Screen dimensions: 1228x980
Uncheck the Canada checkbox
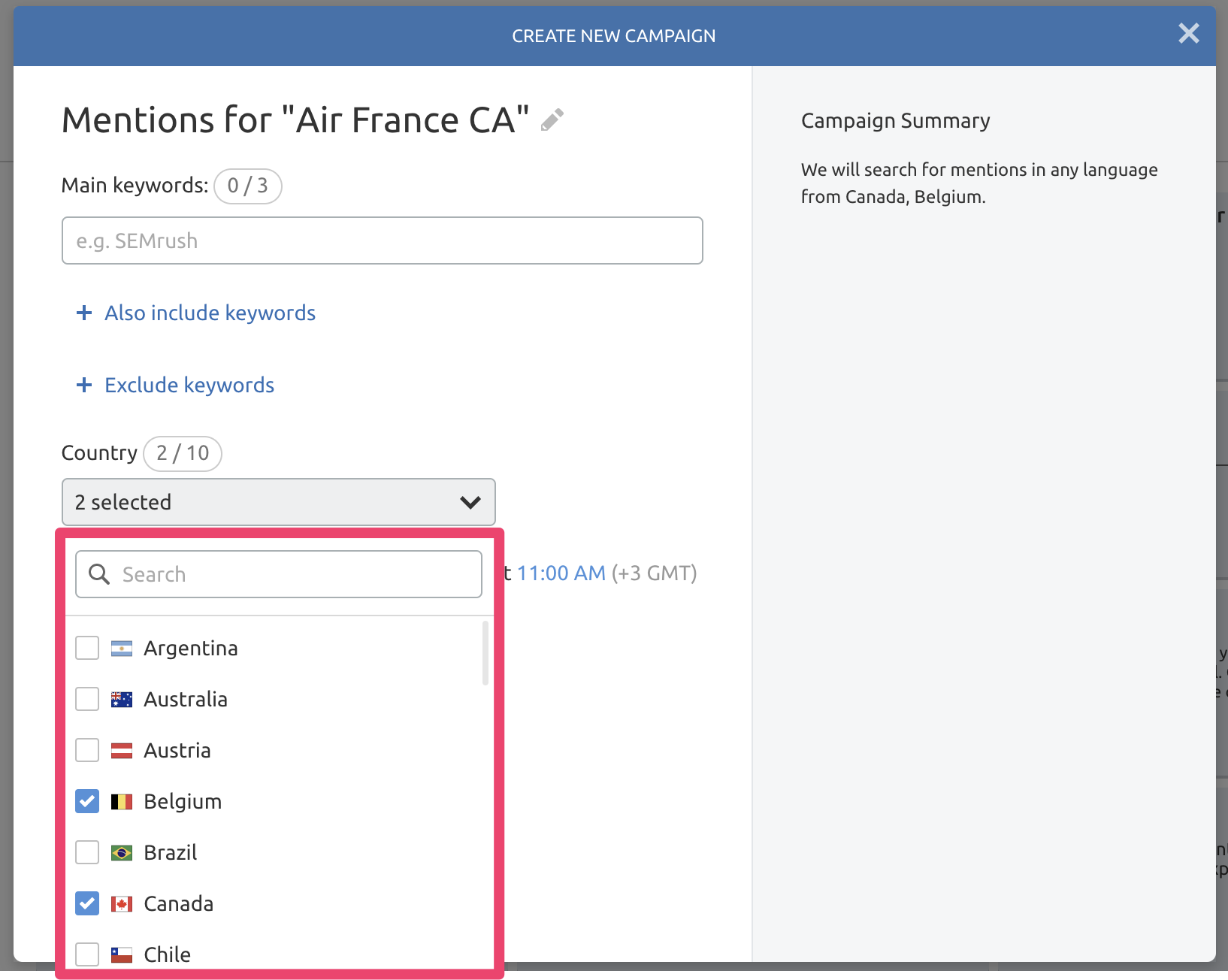[x=87, y=903]
